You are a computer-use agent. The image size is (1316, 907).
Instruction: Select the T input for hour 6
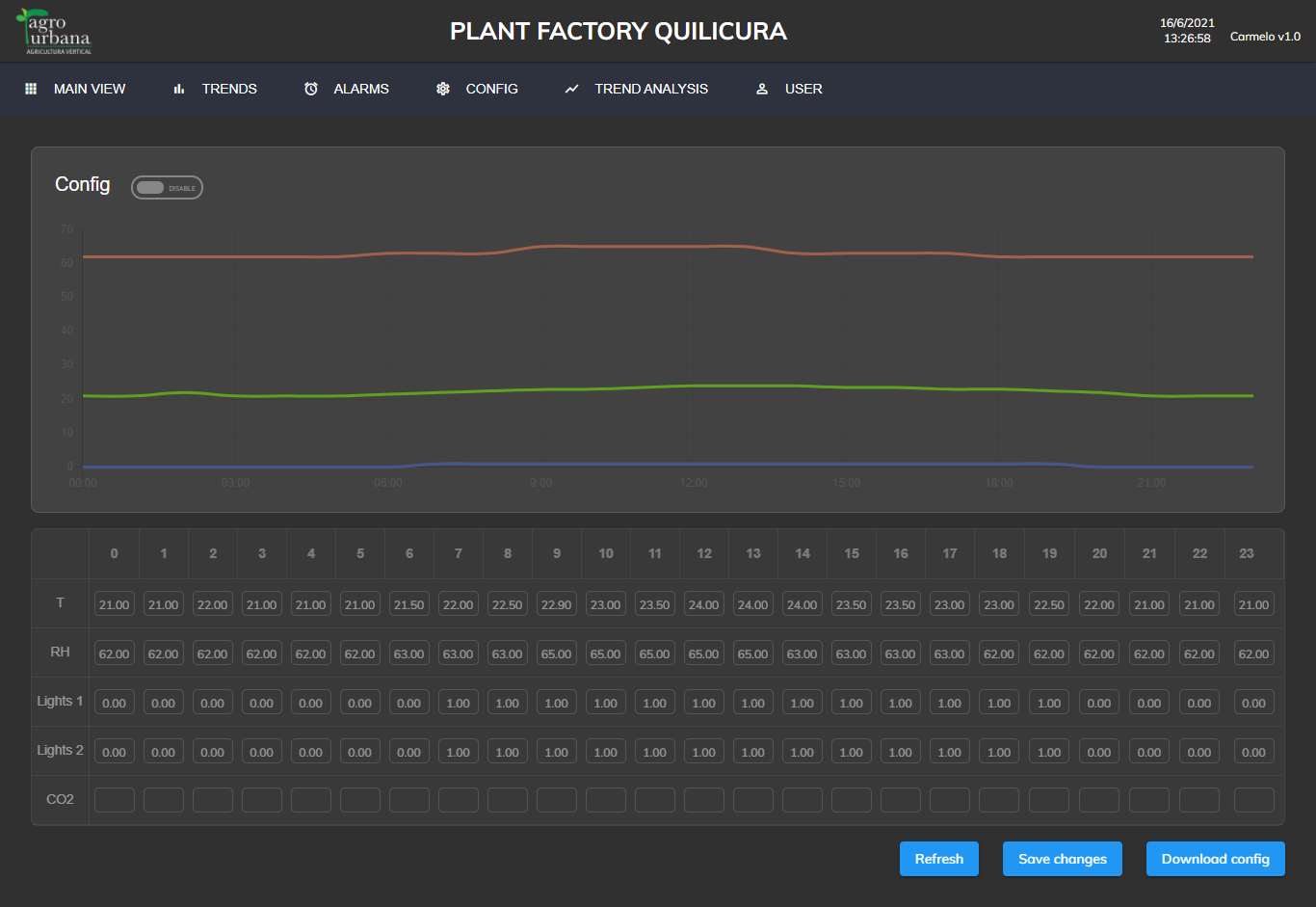tap(409, 604)
